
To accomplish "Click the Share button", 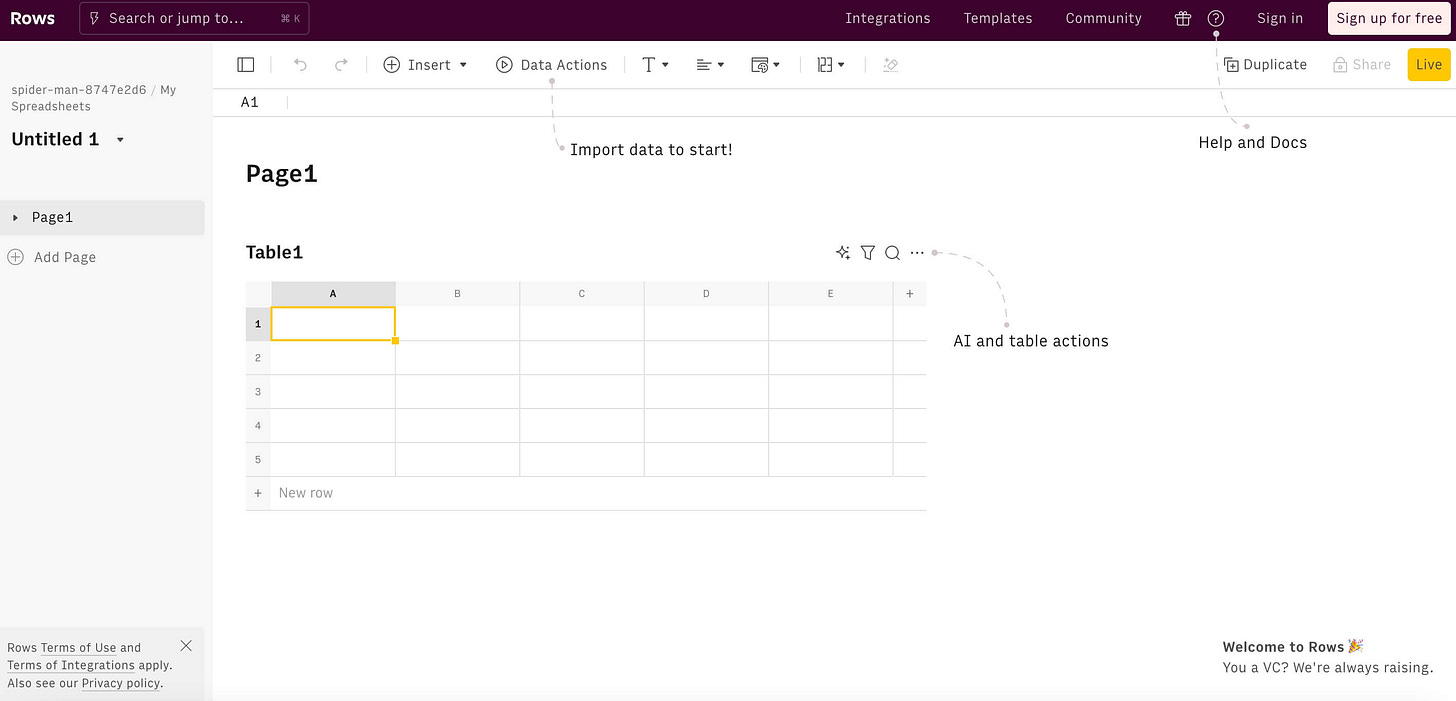I will 1362,65.
